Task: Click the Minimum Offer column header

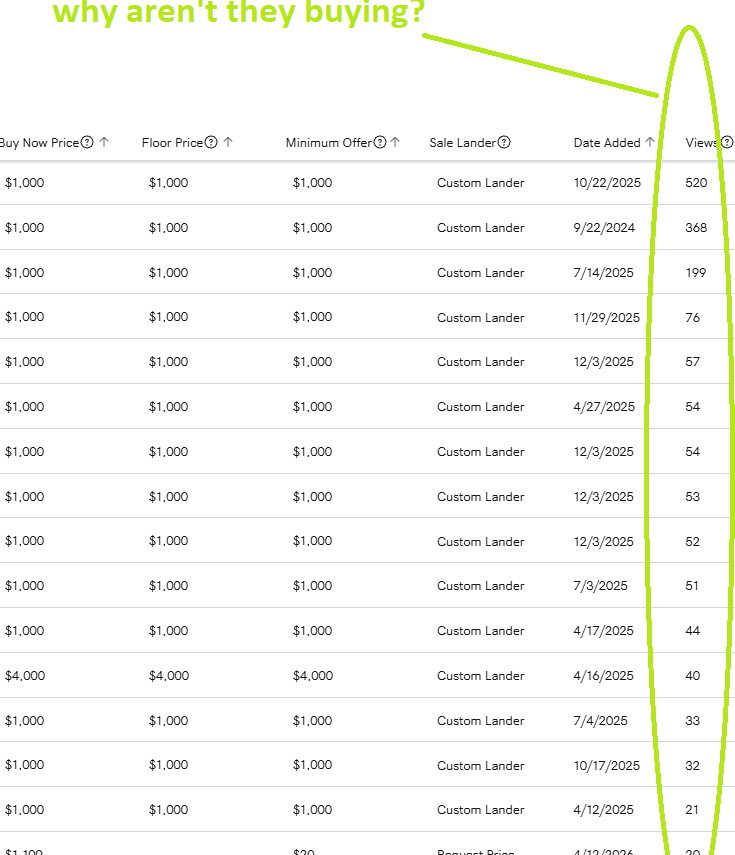Action: [x=329, y=143]
